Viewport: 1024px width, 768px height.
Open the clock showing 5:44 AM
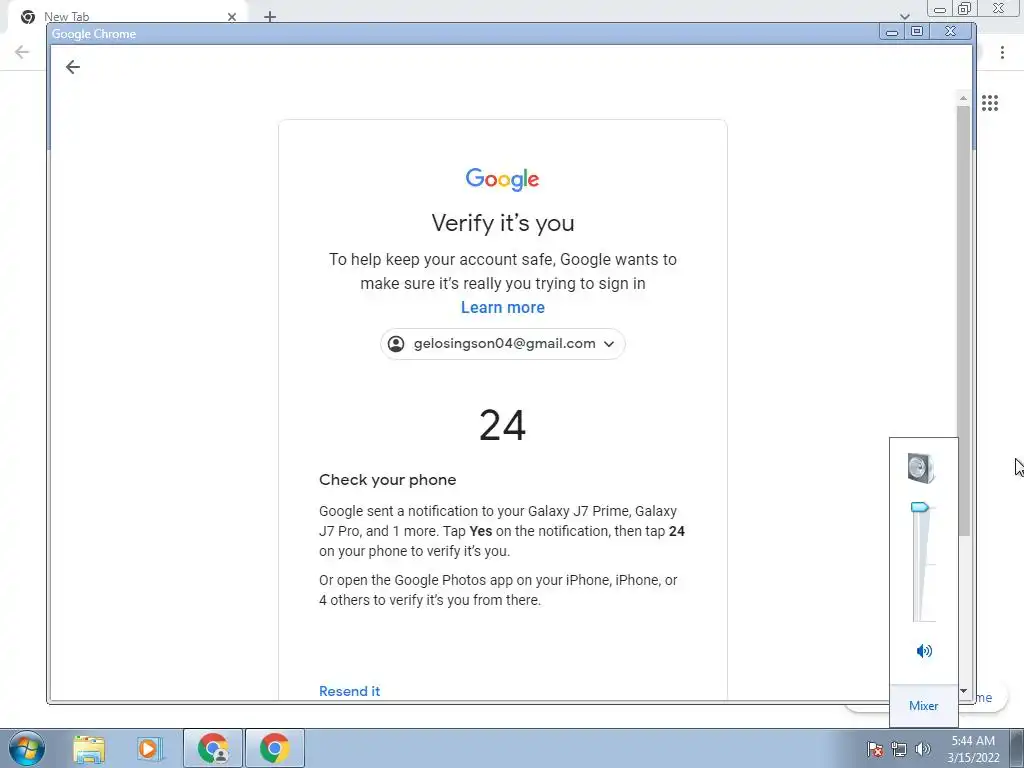pyautogui.click(x=973, y=749)
